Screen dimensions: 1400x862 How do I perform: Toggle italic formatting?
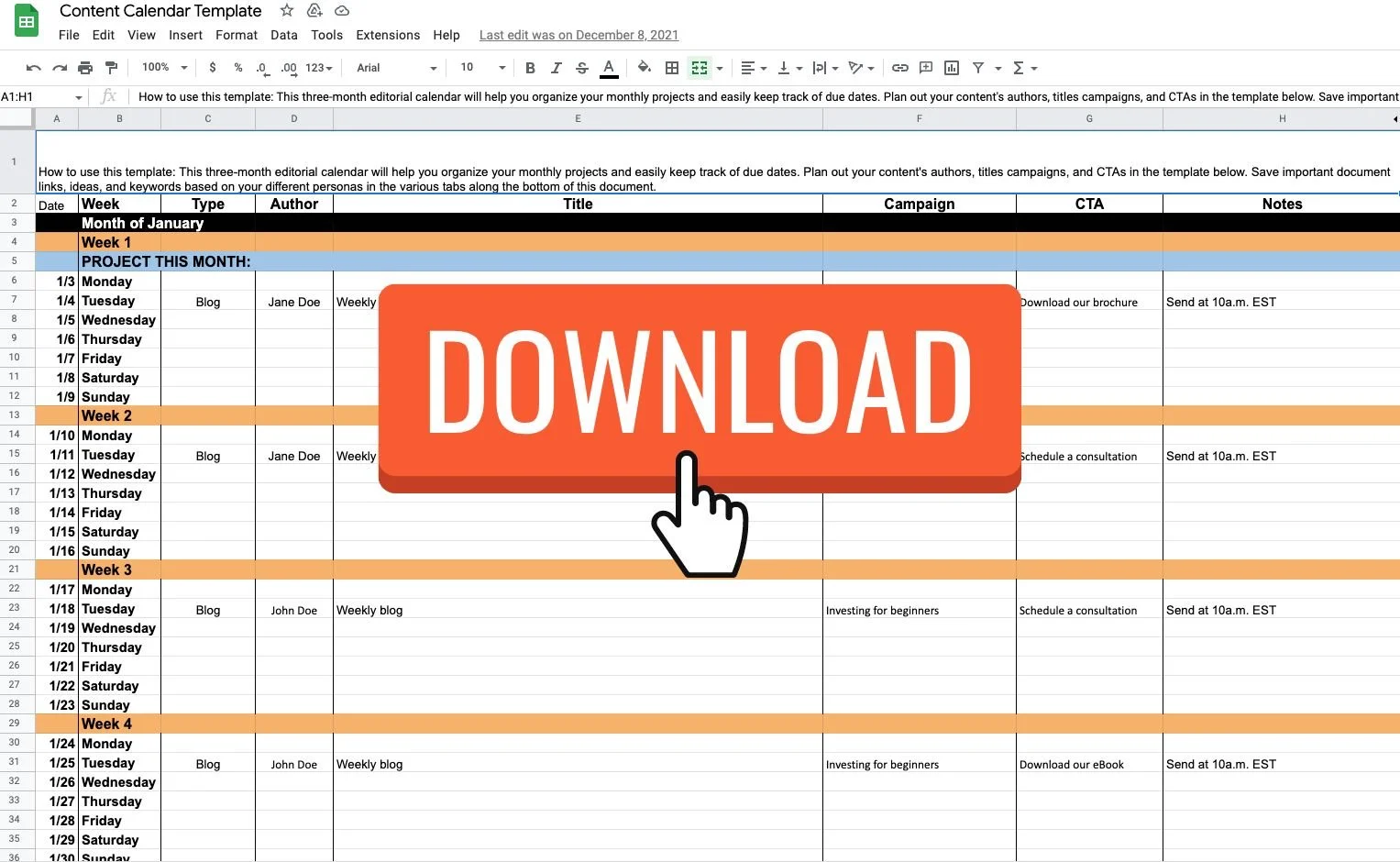[556, 68]
